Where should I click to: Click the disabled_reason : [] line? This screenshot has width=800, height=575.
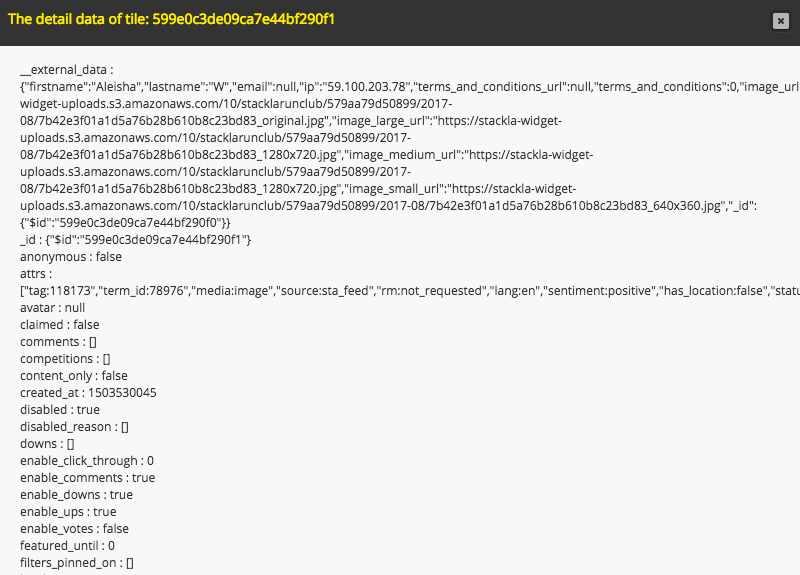(74, 427)
